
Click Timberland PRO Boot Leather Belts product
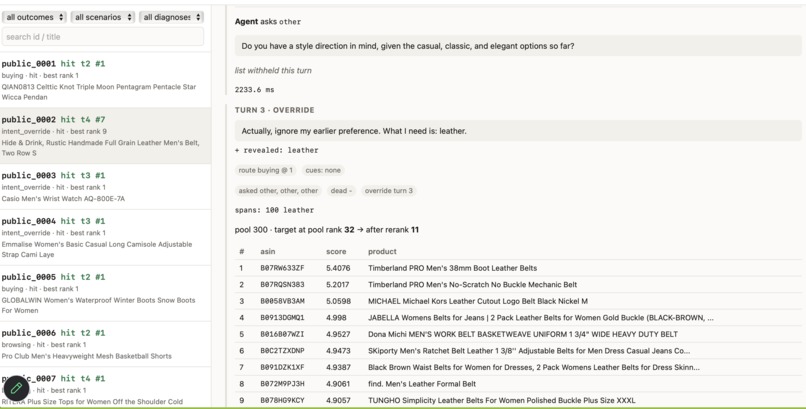click(452, 268)
